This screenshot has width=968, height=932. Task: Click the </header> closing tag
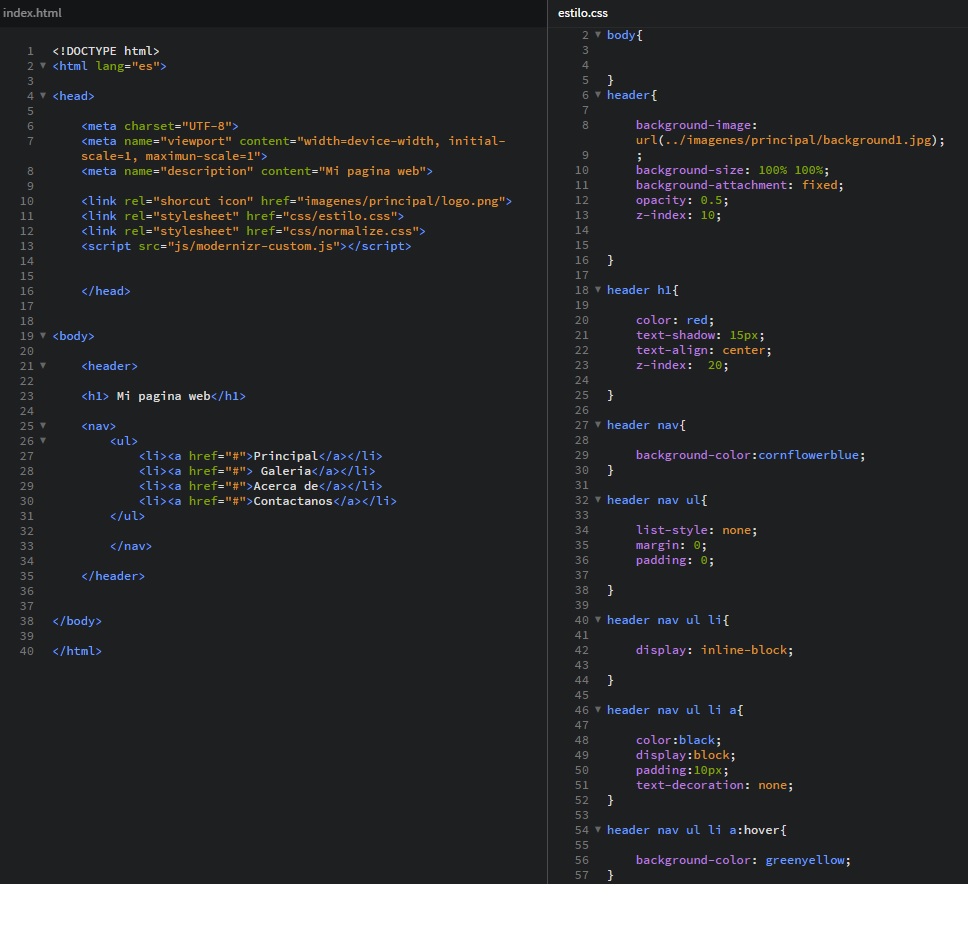[x=113, y=576]
